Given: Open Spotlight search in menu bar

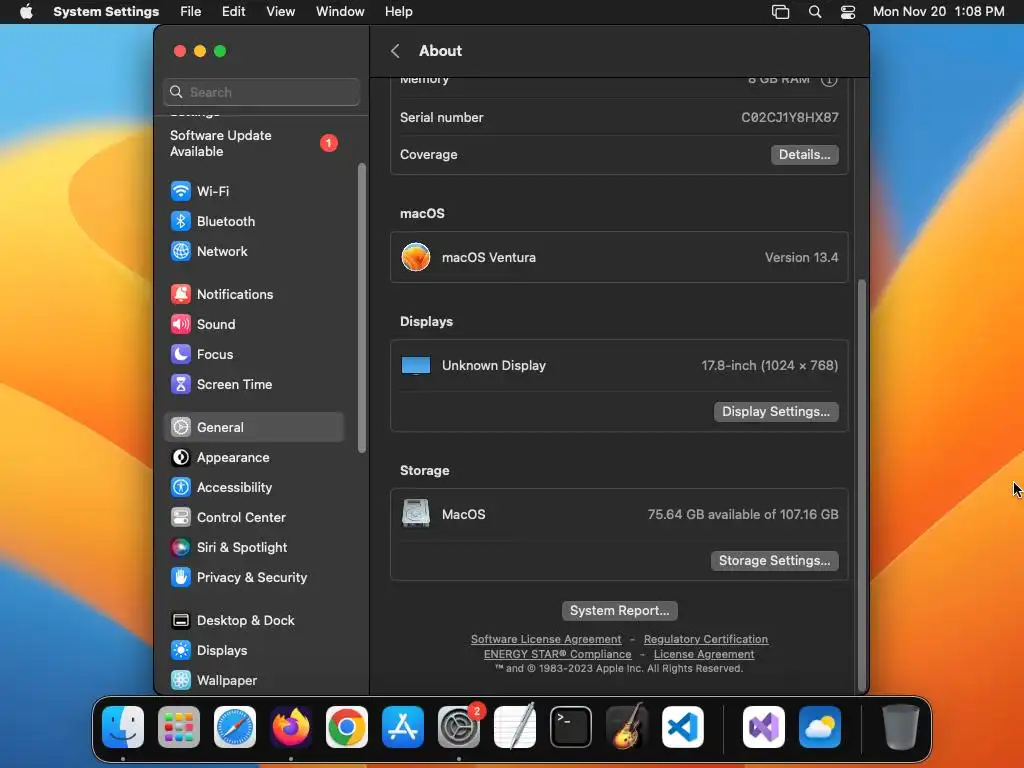Looking at the screenshot, I should pos(814,12).
